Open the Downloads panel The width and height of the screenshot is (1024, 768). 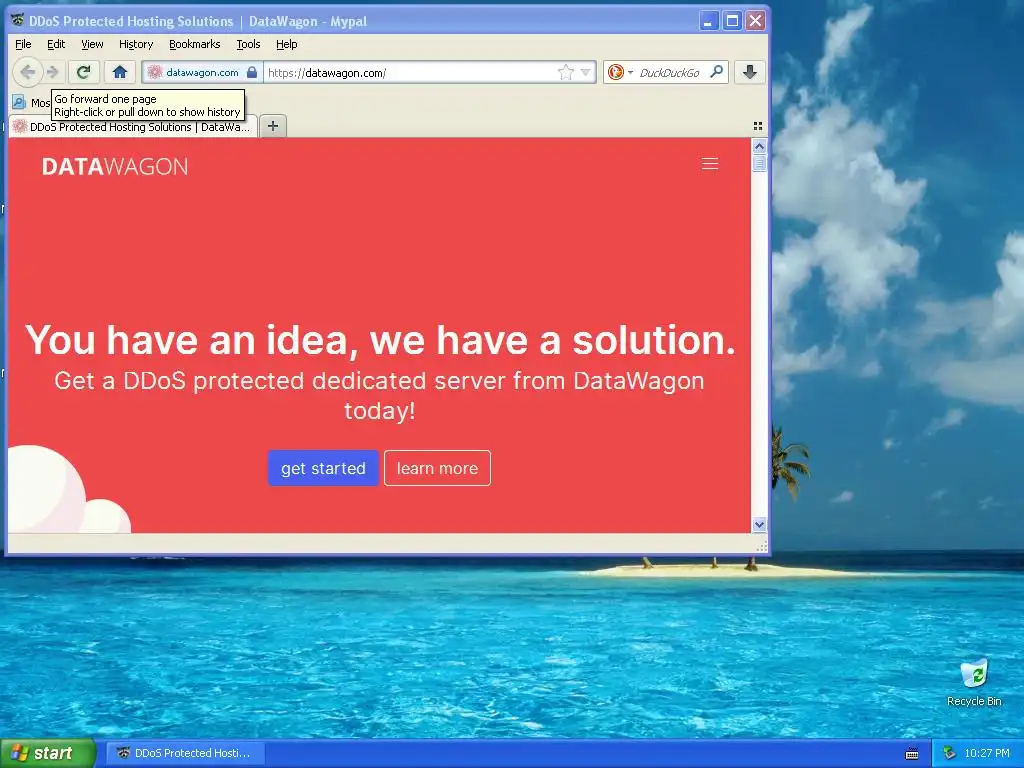tap(750, 72)
